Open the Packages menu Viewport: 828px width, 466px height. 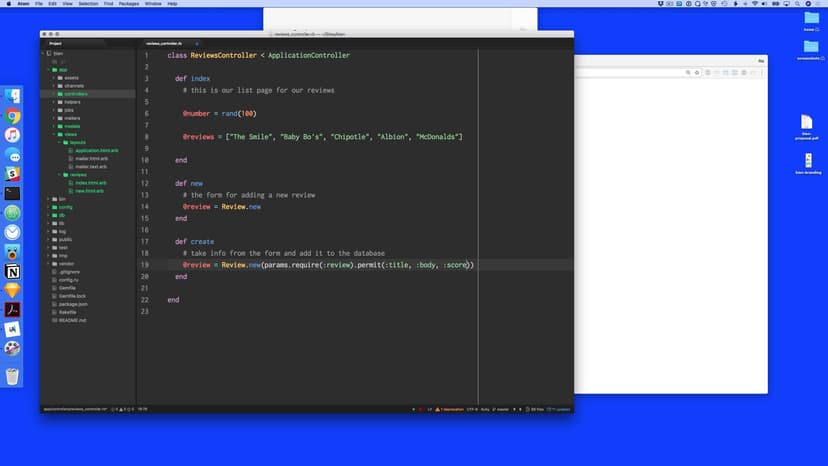tap(129, 4)
